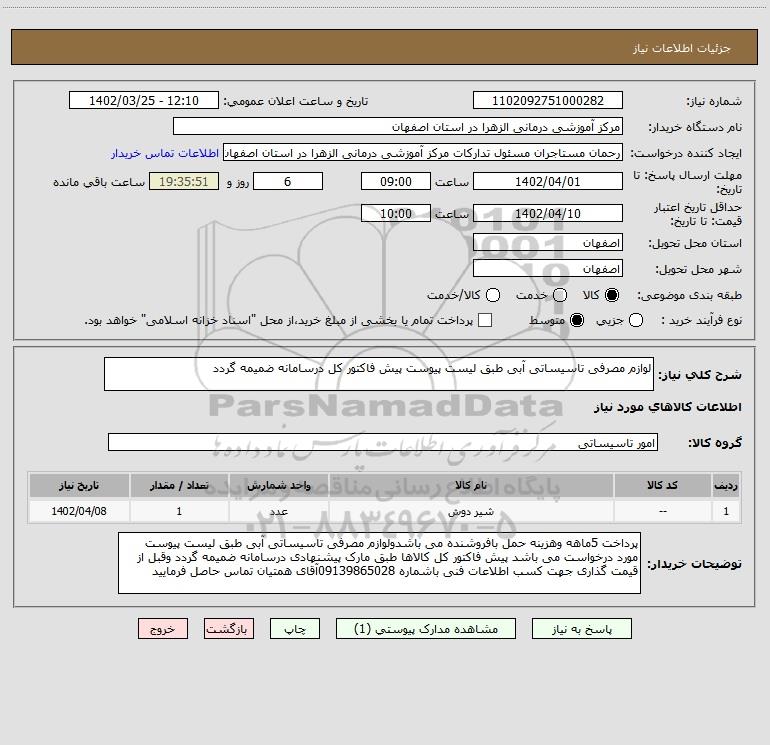Click the need number field 1102092751000282
Screen dimensions: 770x745
[x=548, y=100]
